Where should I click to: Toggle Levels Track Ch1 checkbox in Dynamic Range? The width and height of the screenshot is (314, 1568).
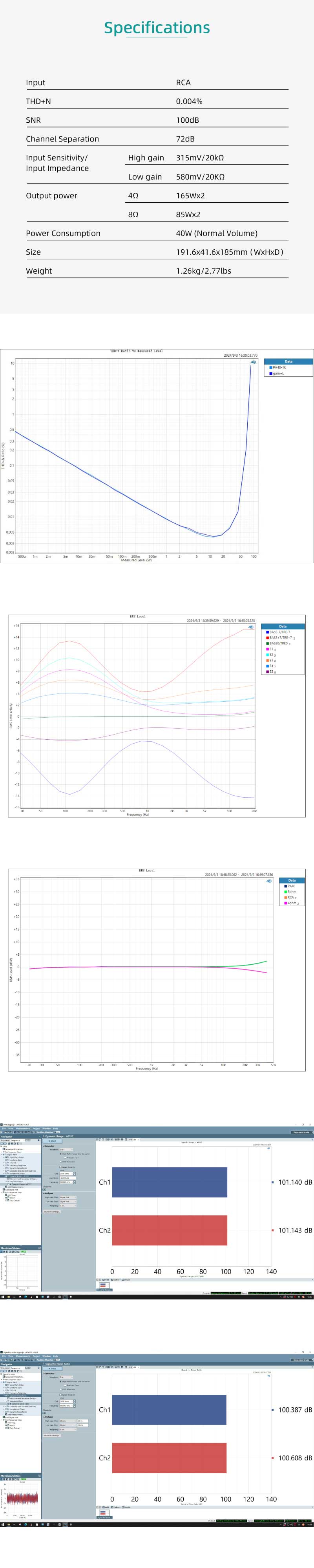tap(61, 1167)
